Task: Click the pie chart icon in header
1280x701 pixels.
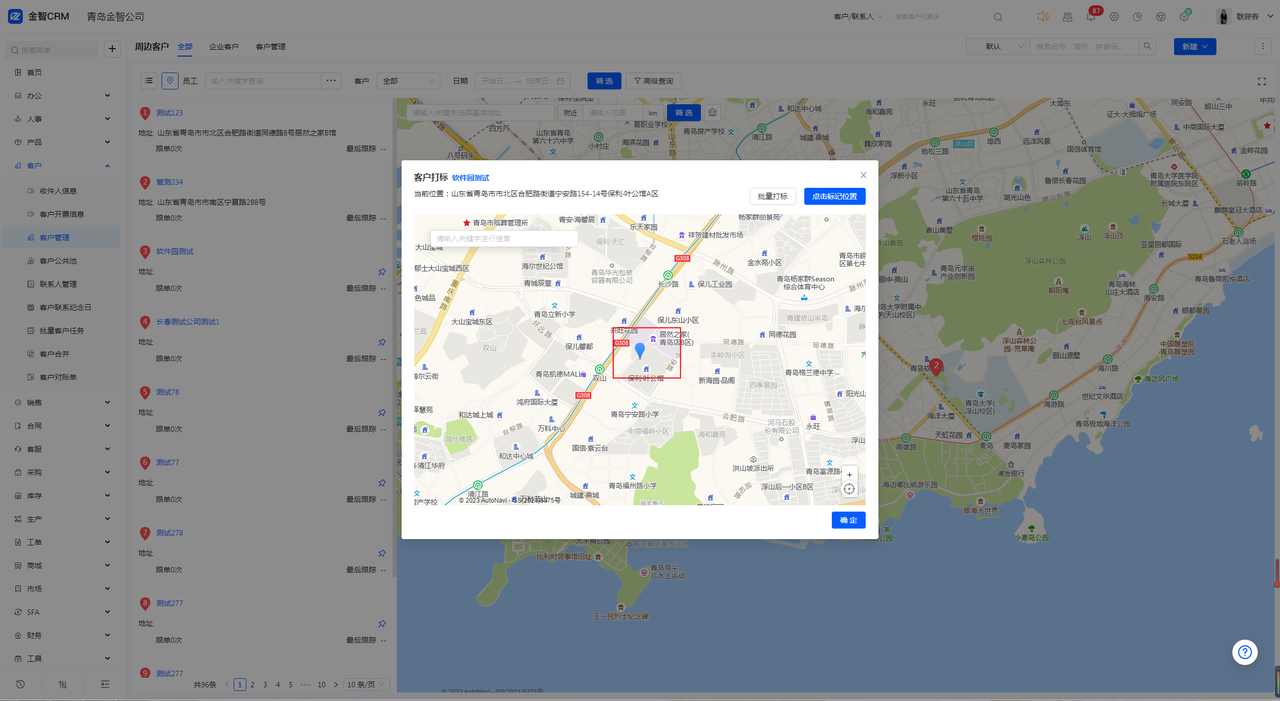Action: pyautogui.click(x=1137, y=17)
